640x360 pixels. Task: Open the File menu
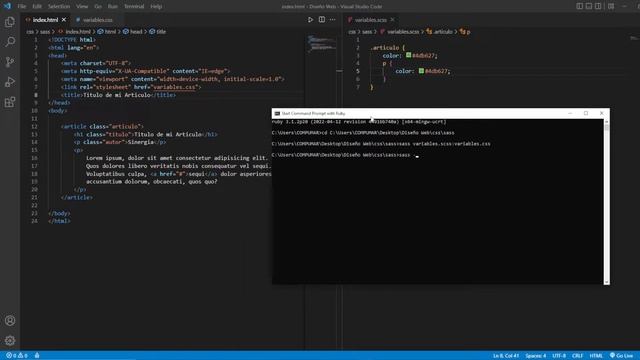[22, 6]
